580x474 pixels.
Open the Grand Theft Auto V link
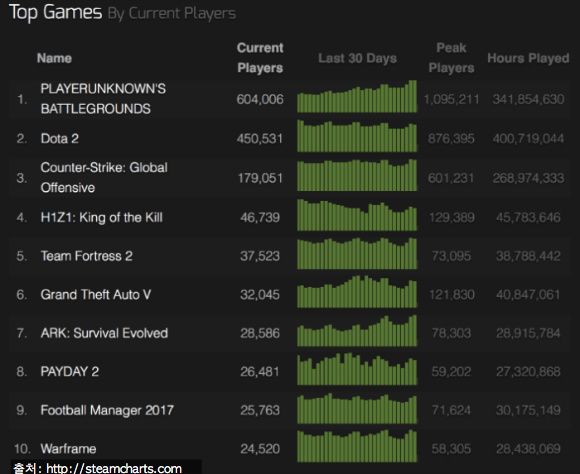[96, 295]
